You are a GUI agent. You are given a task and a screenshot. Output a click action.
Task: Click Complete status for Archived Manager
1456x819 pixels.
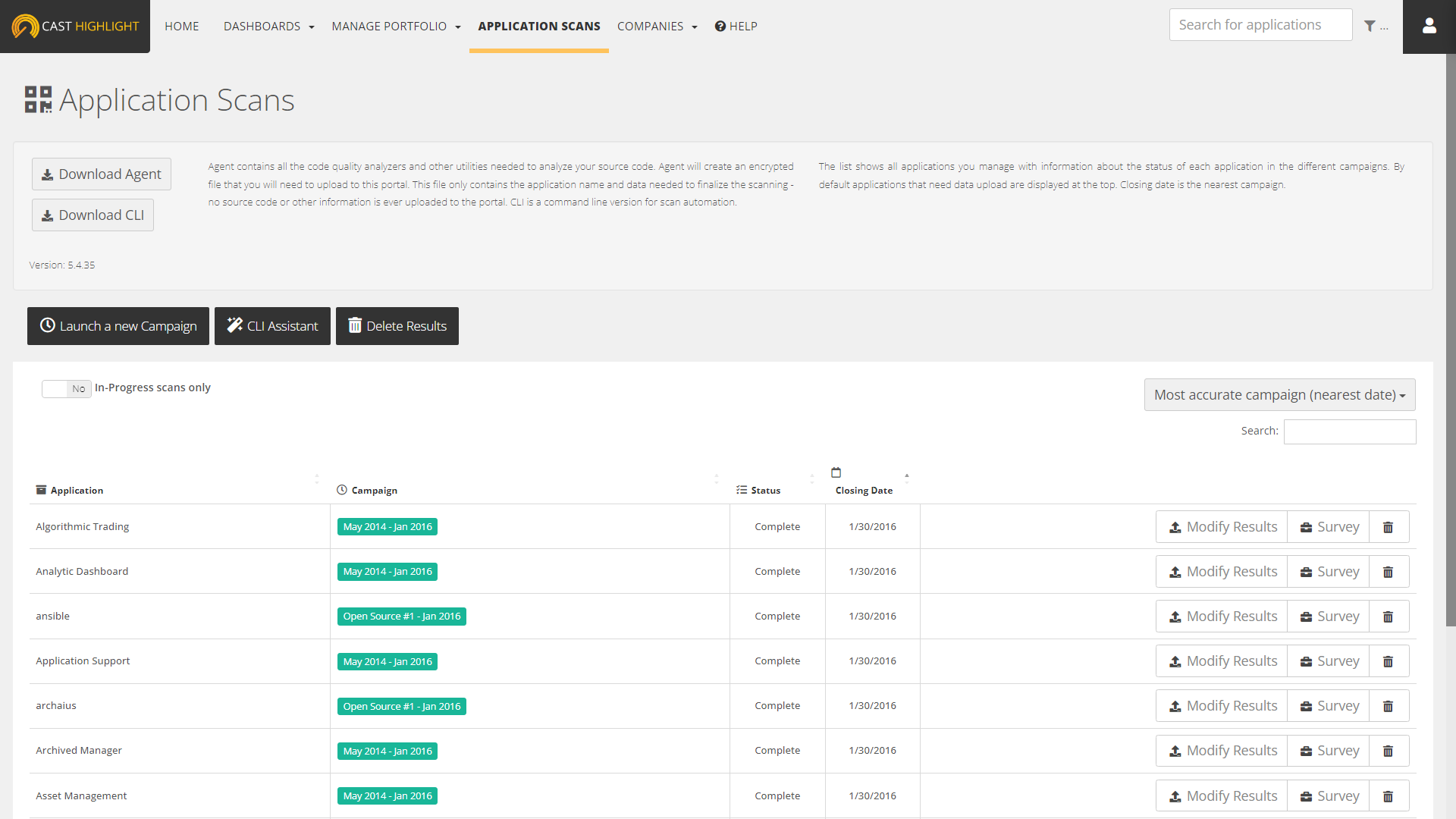point(777,751)
